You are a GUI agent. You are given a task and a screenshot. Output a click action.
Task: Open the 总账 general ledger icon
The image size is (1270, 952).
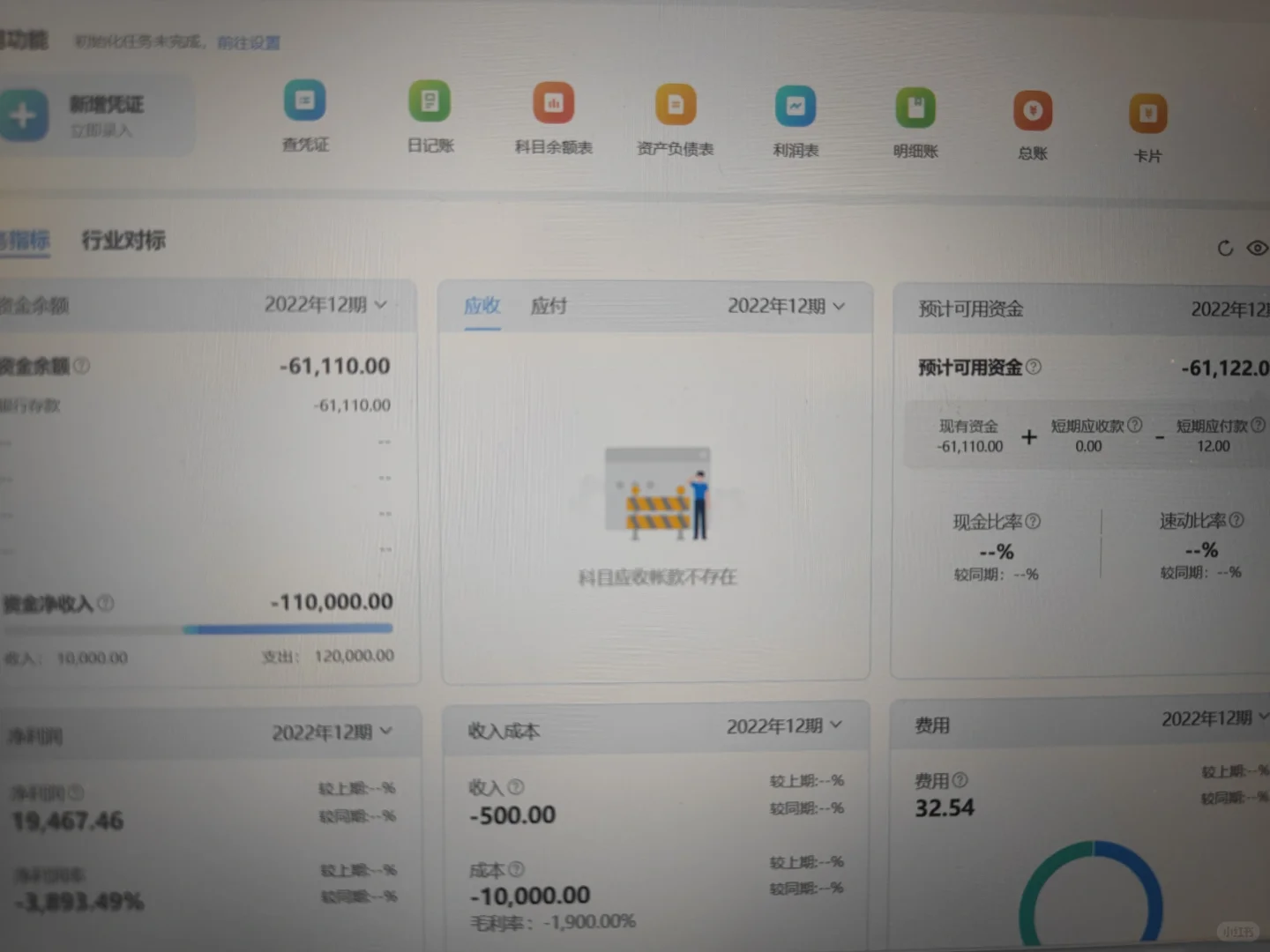pos(1032,110)
